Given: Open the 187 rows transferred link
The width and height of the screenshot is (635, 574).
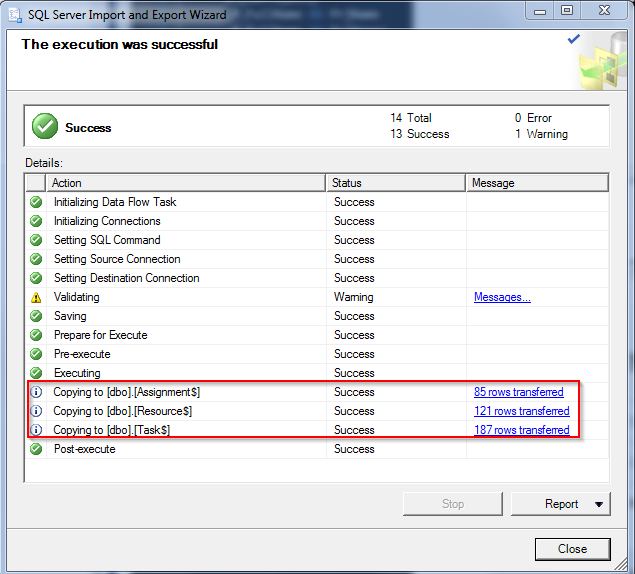Looking at the screenshot, I should (521, 430).
